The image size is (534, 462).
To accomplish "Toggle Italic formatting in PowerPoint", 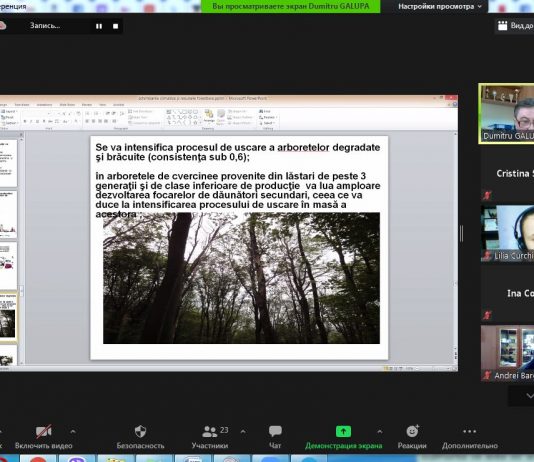I will (31, 121).
